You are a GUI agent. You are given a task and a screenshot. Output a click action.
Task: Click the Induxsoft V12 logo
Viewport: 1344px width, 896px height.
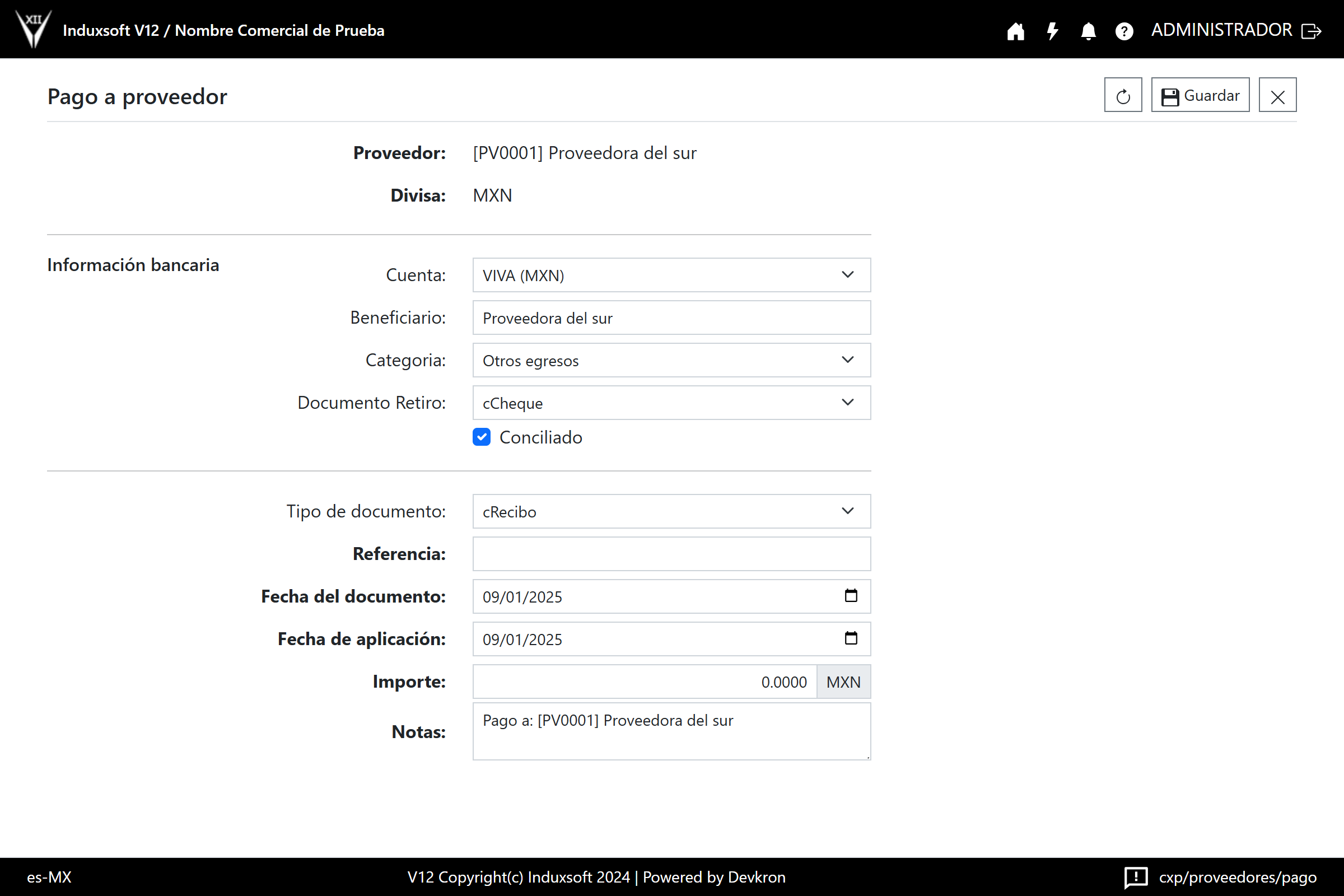34,29
